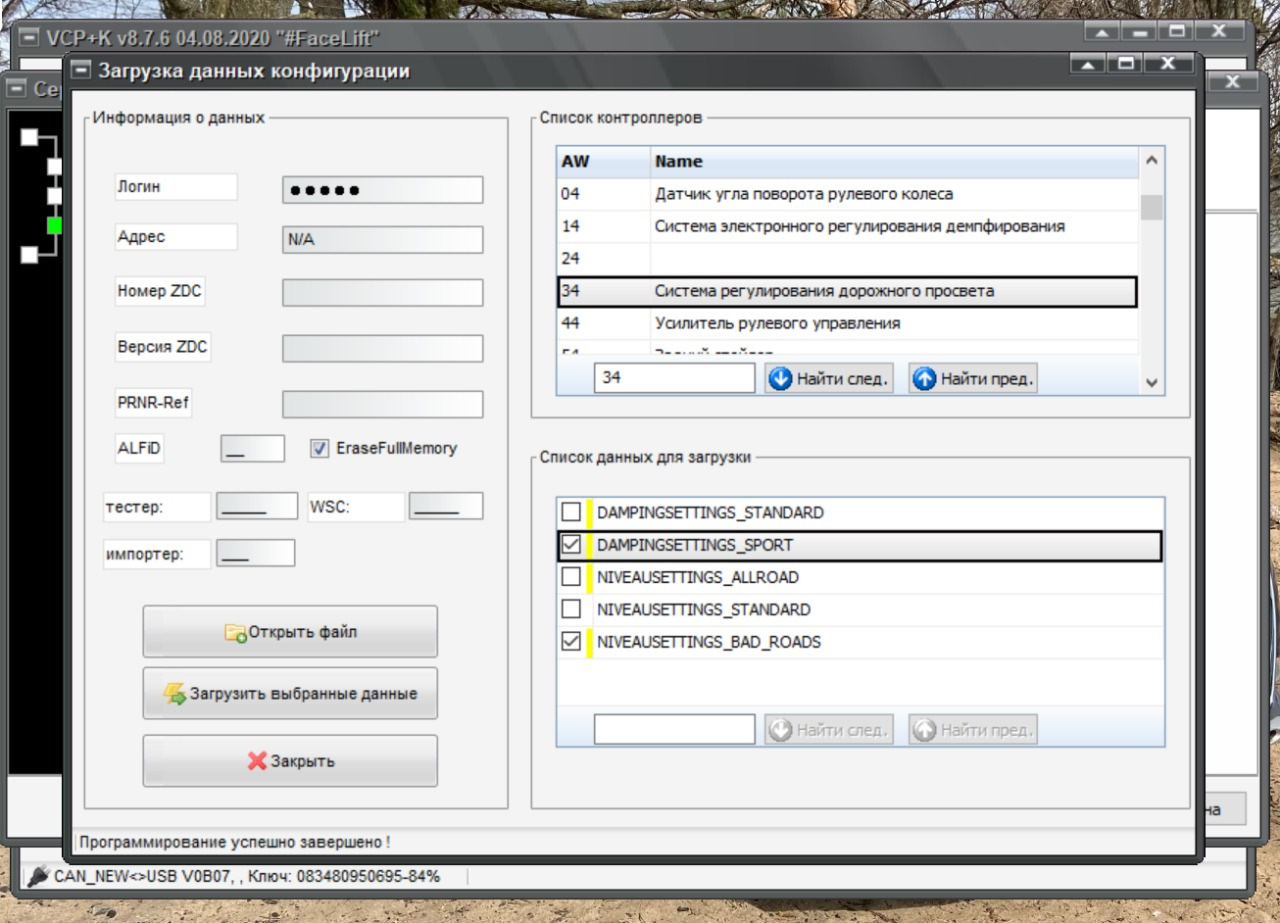Maximize the VCP+K main window
The width and height of the screenshot is (1280, 923).
1177,31
